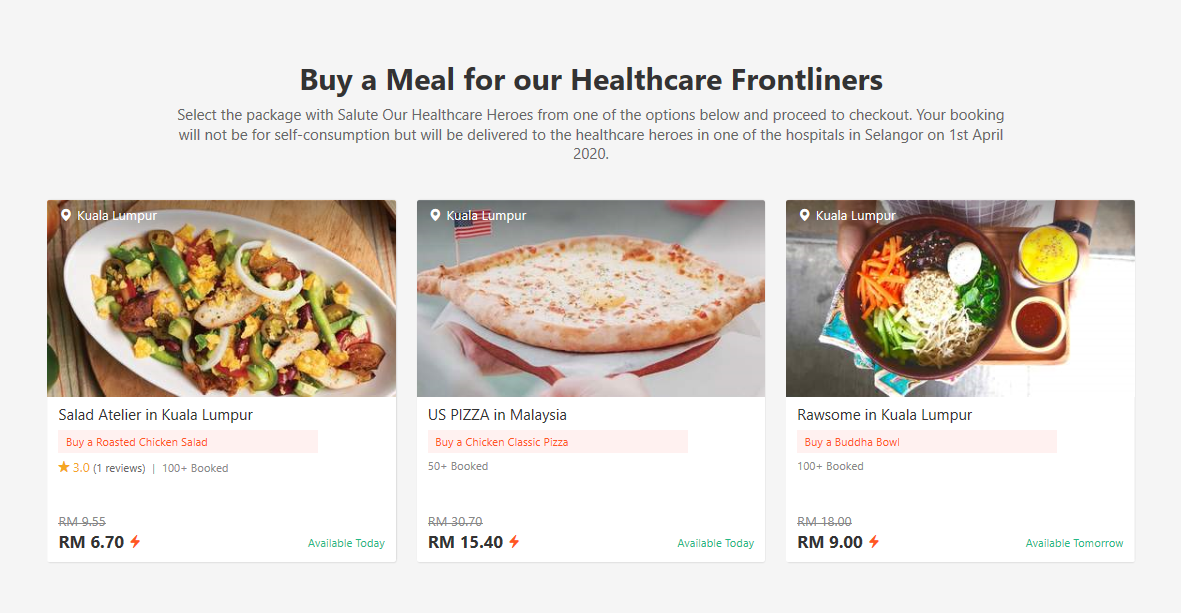
Task: Click location pin icon on US PIZZA card
Action: (x=435, y=215)
